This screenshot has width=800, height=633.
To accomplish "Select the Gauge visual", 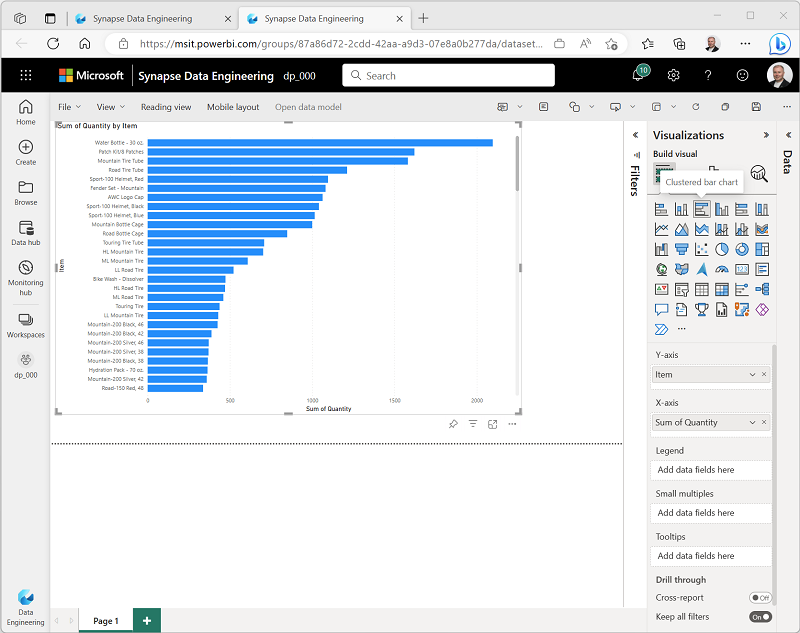I will [721, 269].
